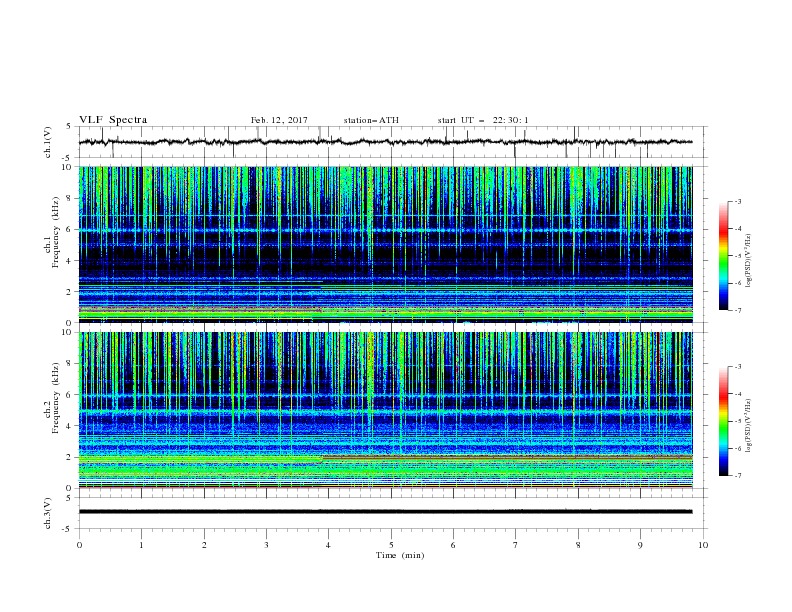Select the date text "Feb. 12, 2017"
Screen dimensions: 792x612
click(x=279, y=120)
